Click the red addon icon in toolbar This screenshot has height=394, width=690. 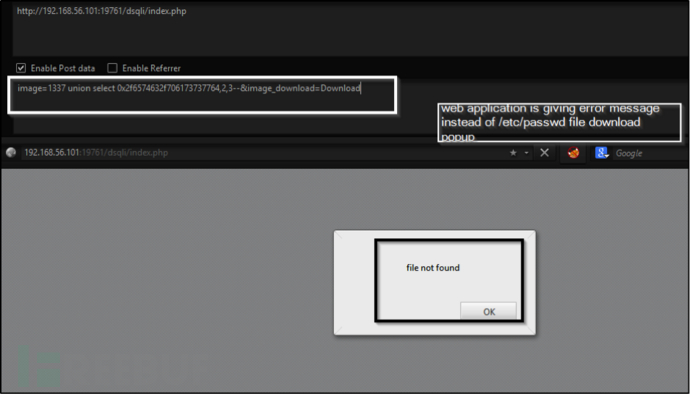[x=573, y=153]
